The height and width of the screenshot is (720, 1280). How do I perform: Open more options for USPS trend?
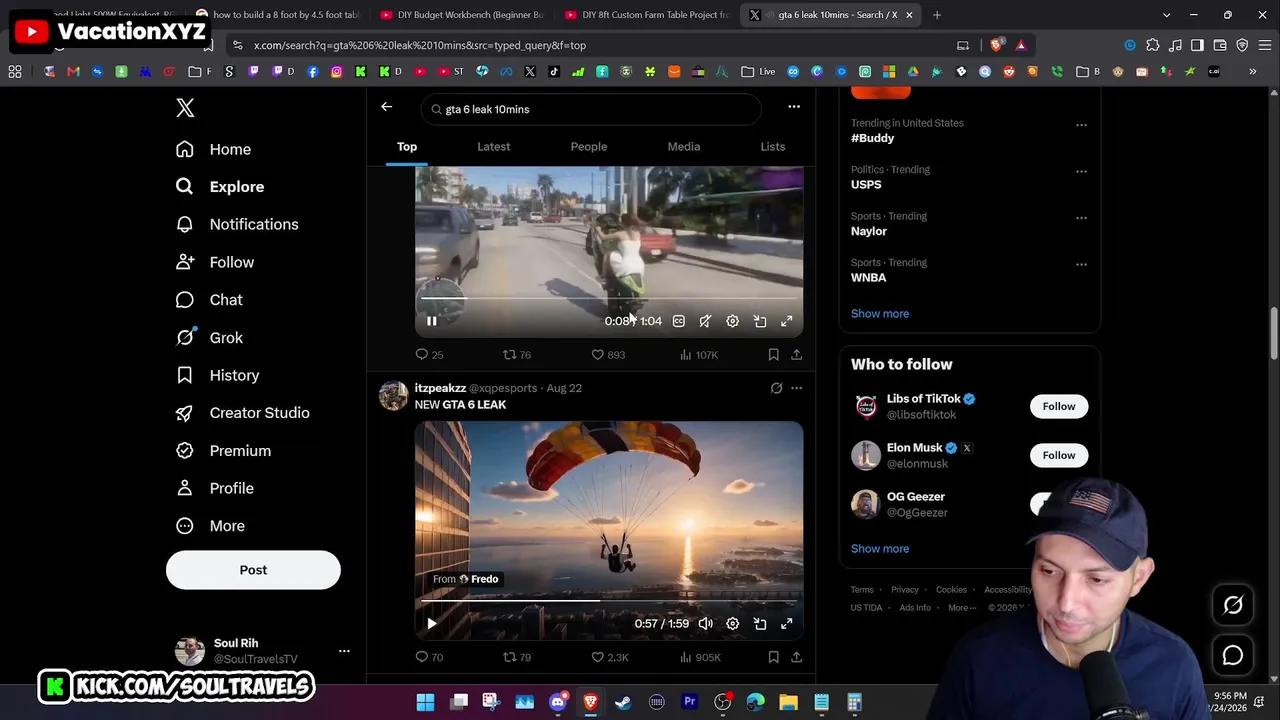coord(1081,171)
